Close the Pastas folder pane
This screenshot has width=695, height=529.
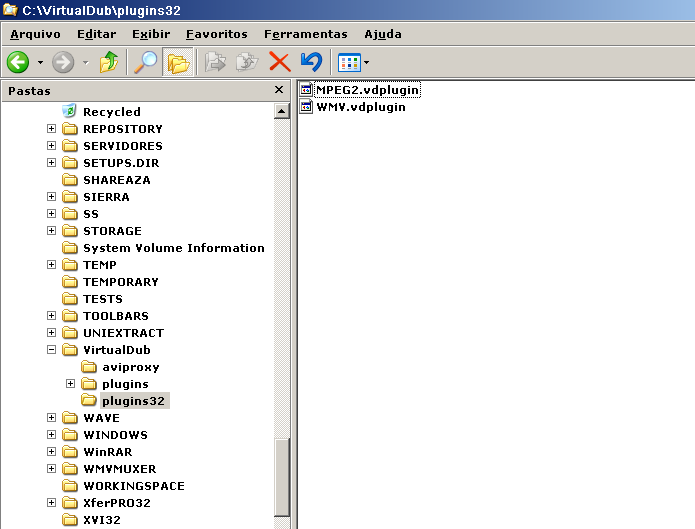click(x=279, y=90)
